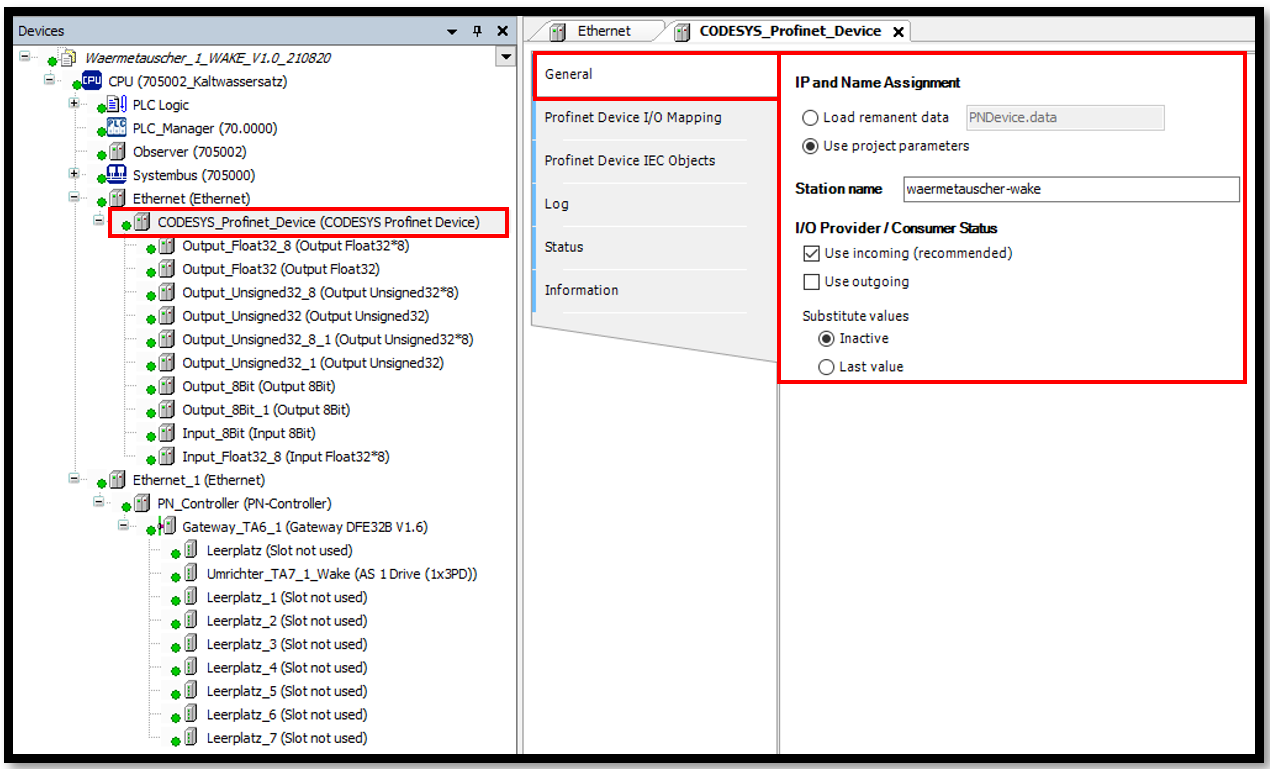Open Profinet Device I/O Mapping page
Viewport: 1270px width, 769px height.
632,117
